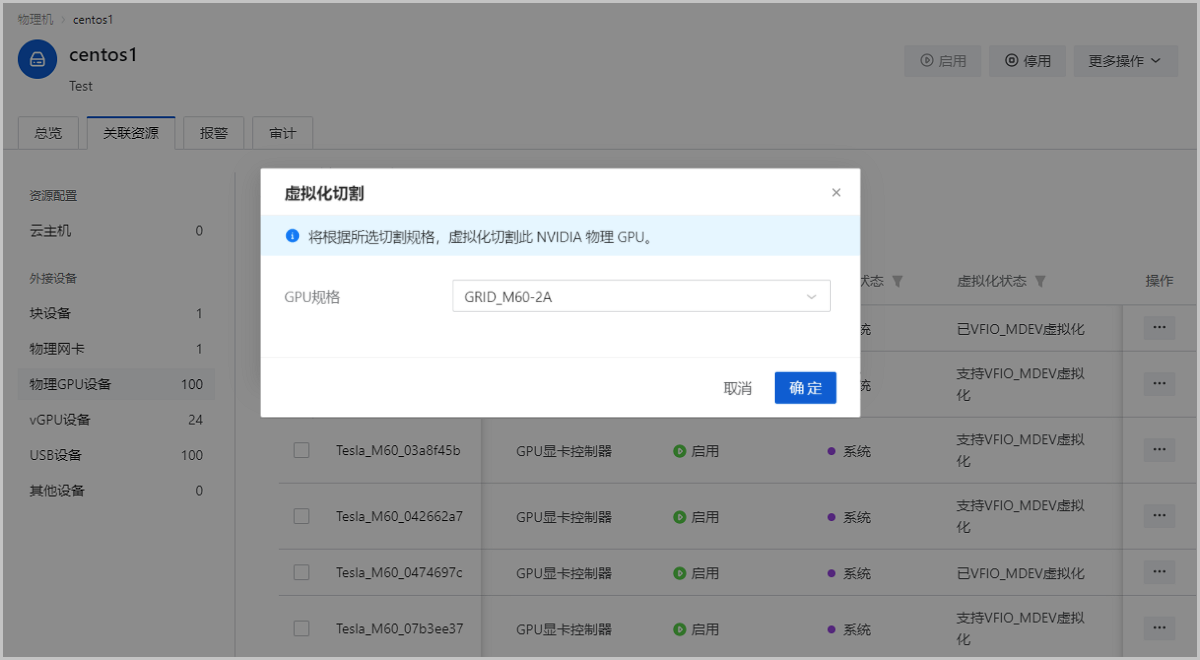Switch to the 报警 tab
The width and height of the screenshot is (1200, 660).
[x=213, y=132]
